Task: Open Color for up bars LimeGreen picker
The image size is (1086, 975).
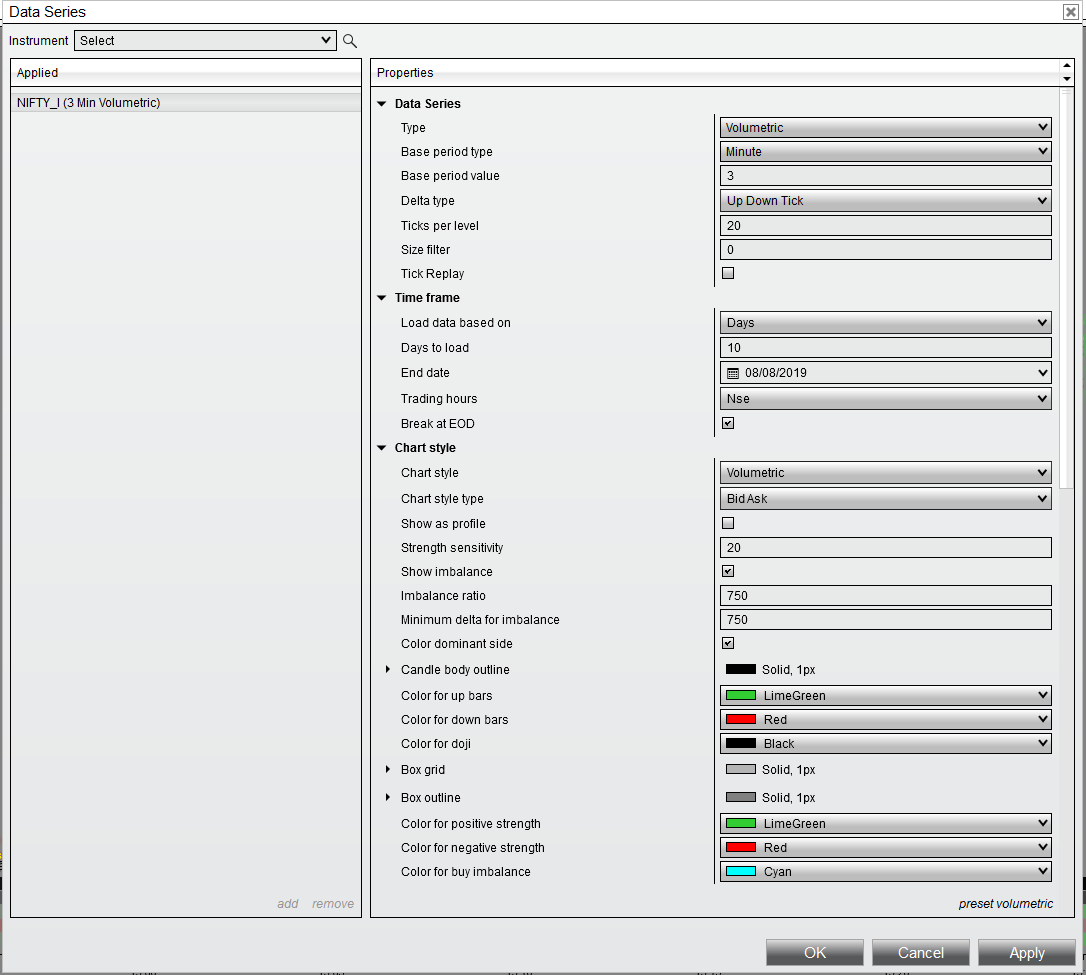Action: point(885,696)
